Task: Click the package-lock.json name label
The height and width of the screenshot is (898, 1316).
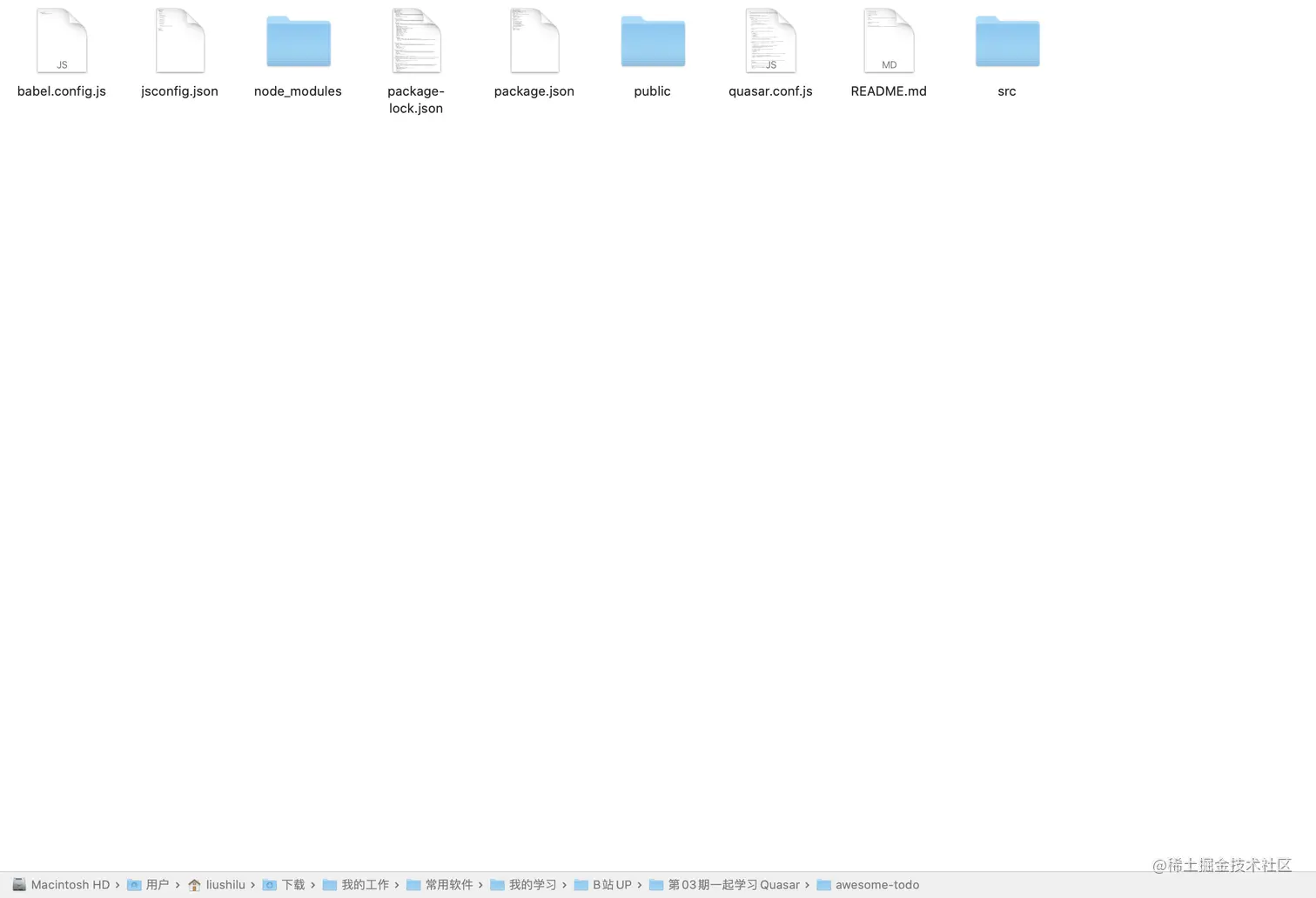Action: (x=416, y=100)
